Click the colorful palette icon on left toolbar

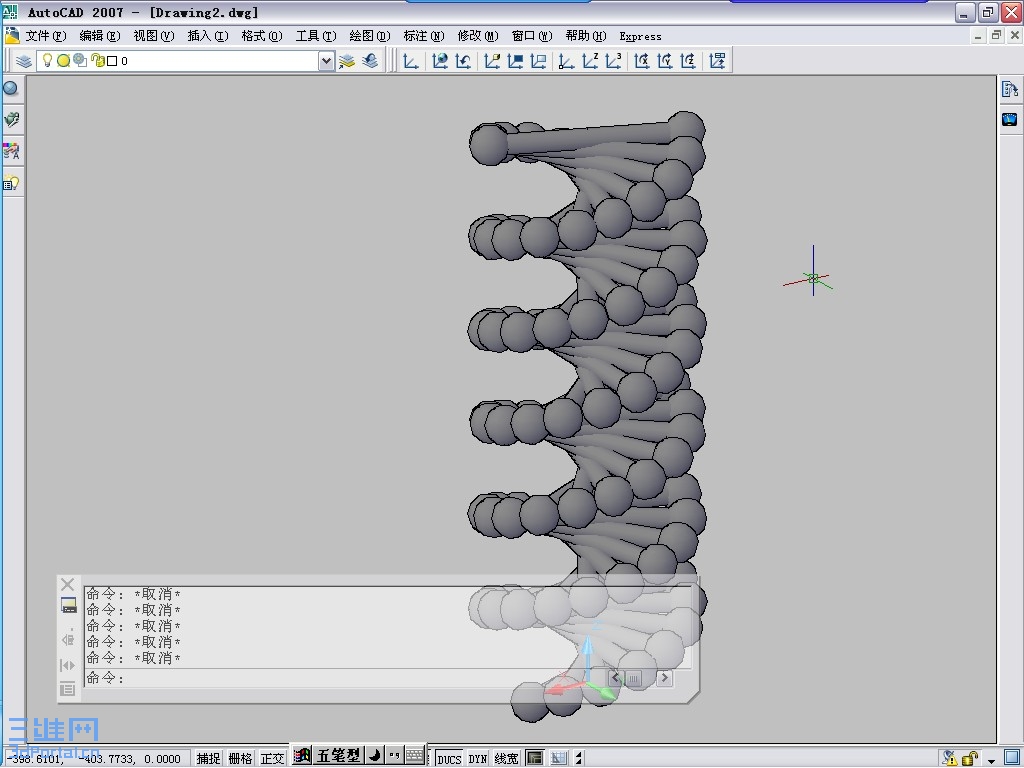point(12,152)
